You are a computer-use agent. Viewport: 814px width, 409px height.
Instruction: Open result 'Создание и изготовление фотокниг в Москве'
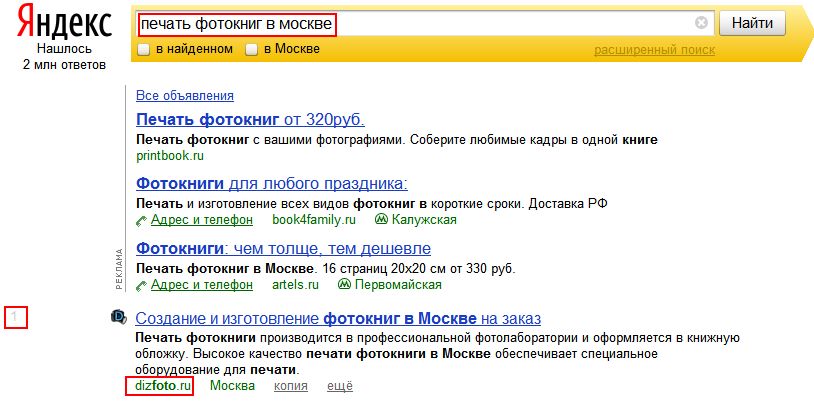click(338, 318)
